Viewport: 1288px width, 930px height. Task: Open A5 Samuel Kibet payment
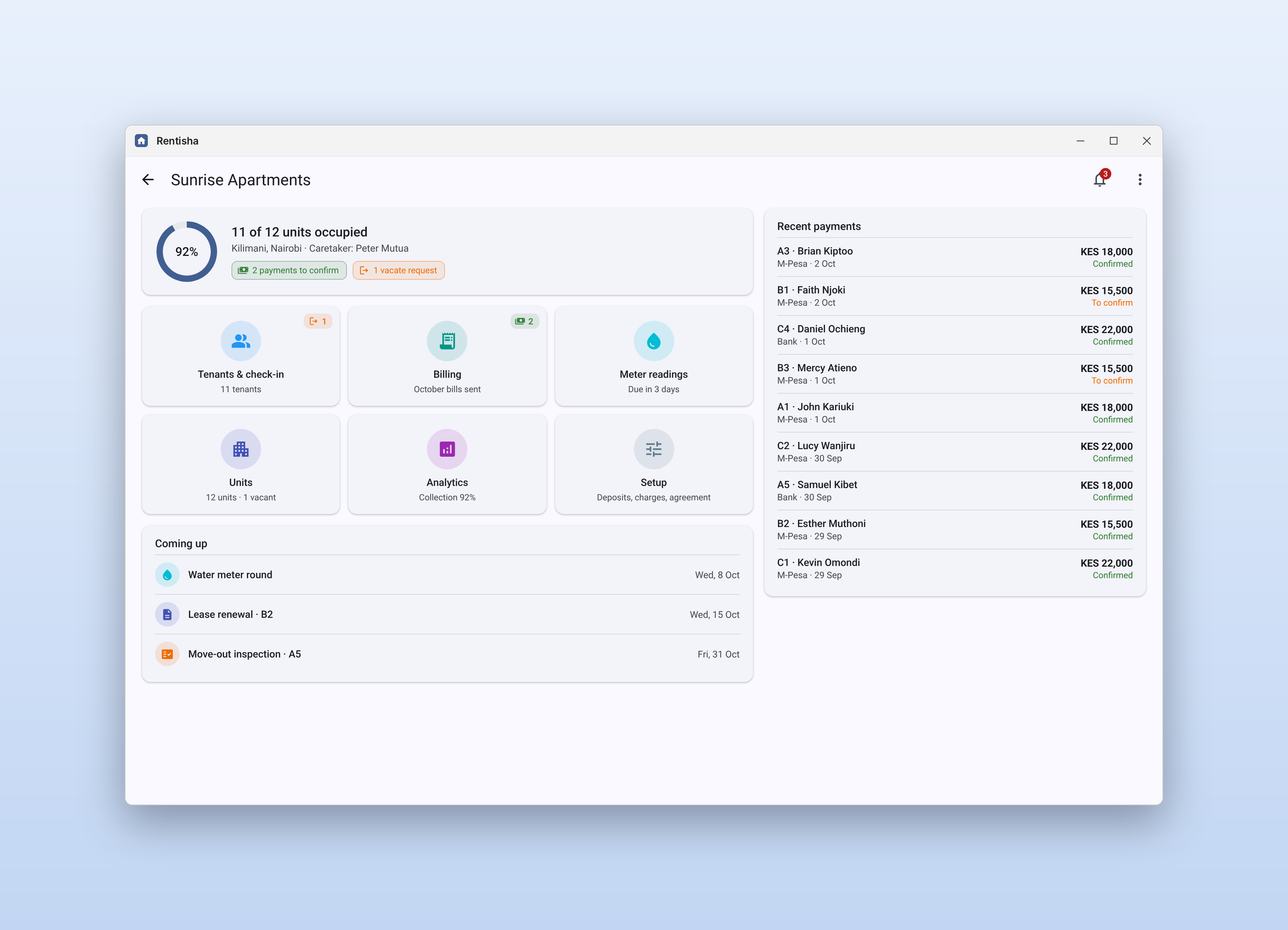click(955, 490)
